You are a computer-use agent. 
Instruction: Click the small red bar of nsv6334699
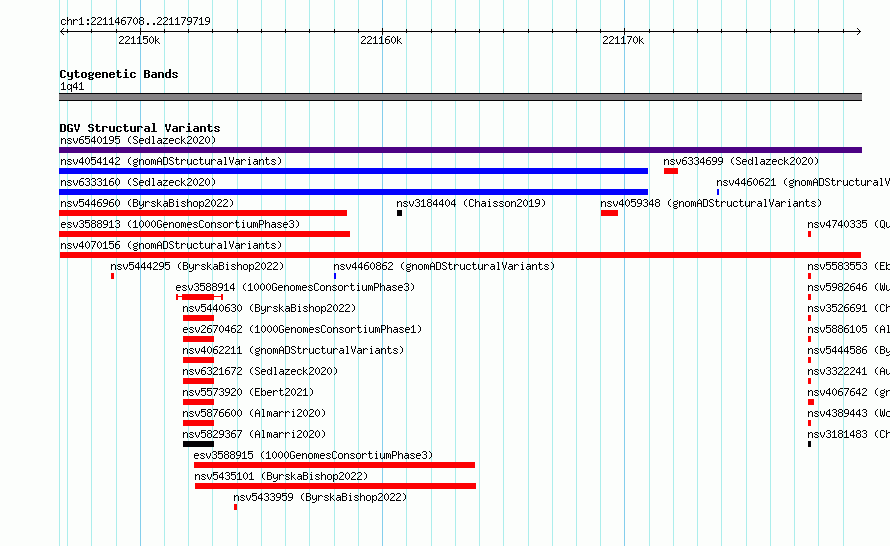671,171
